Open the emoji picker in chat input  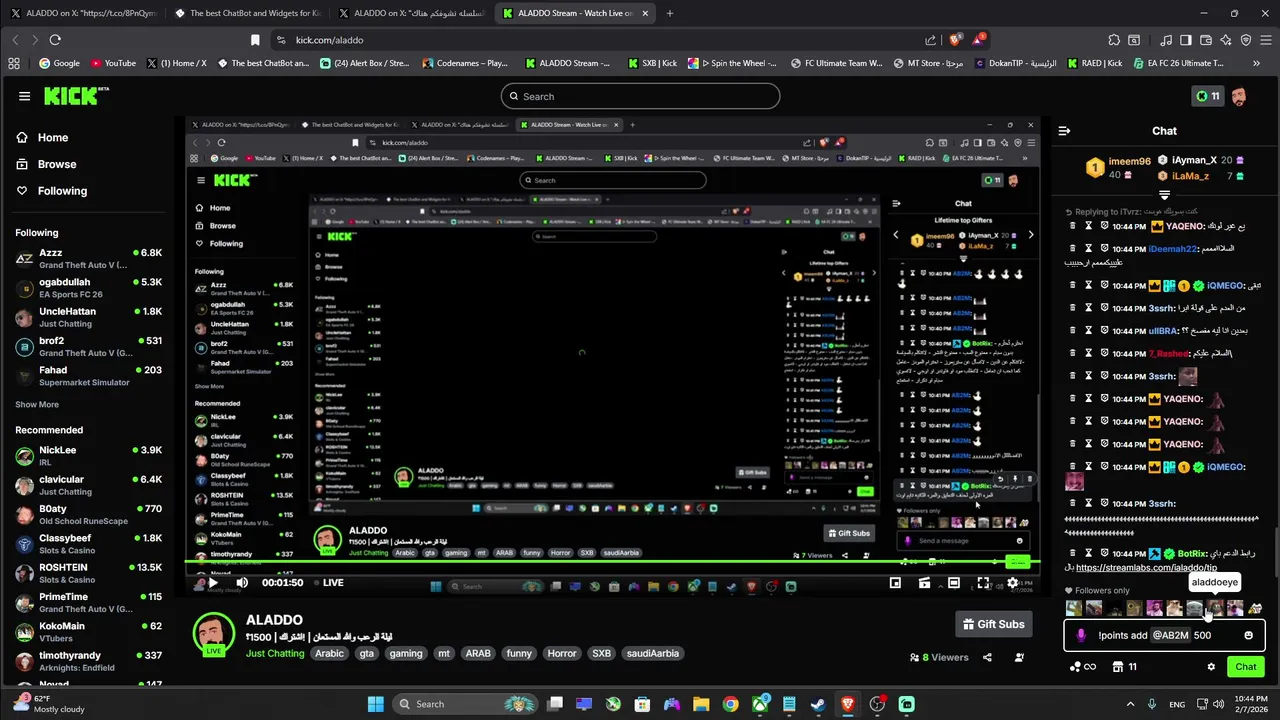tap(1248, 635)
